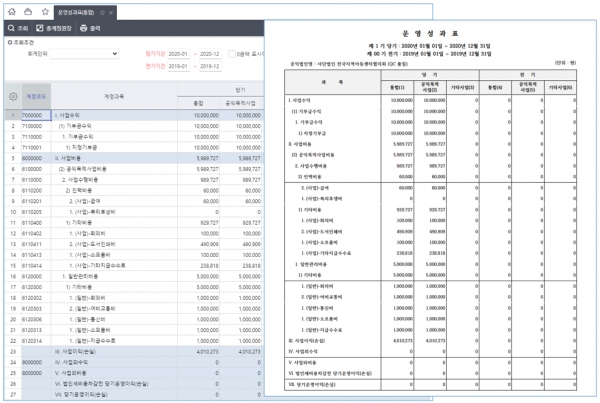Click row number 22 in the grid
The height and width of the screenshot is (403, 600).
13,340
